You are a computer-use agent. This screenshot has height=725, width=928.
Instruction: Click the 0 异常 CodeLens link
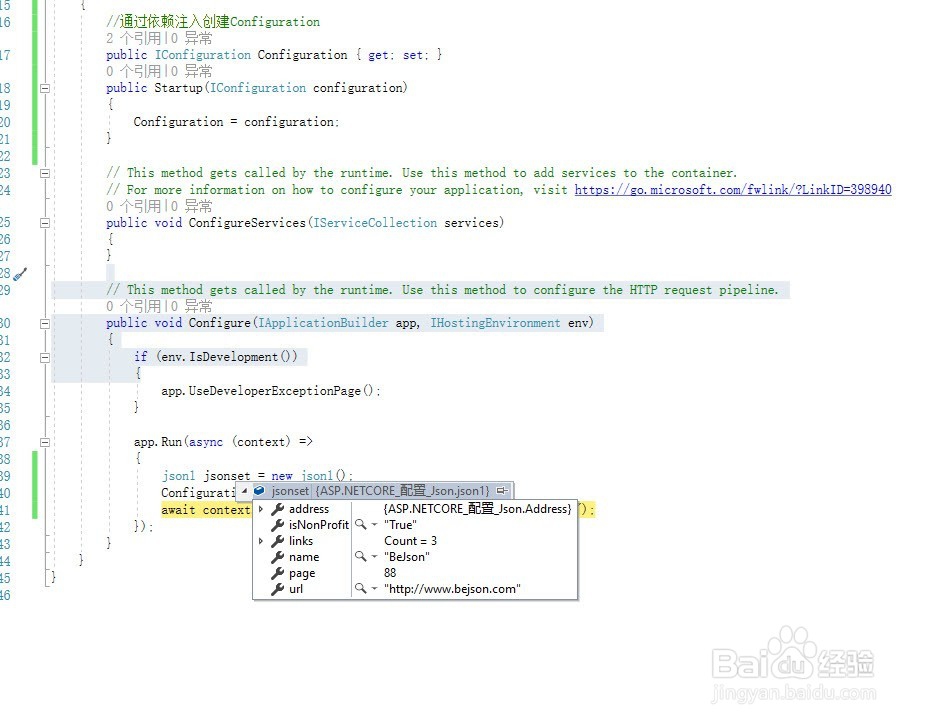tap(190, 38)
